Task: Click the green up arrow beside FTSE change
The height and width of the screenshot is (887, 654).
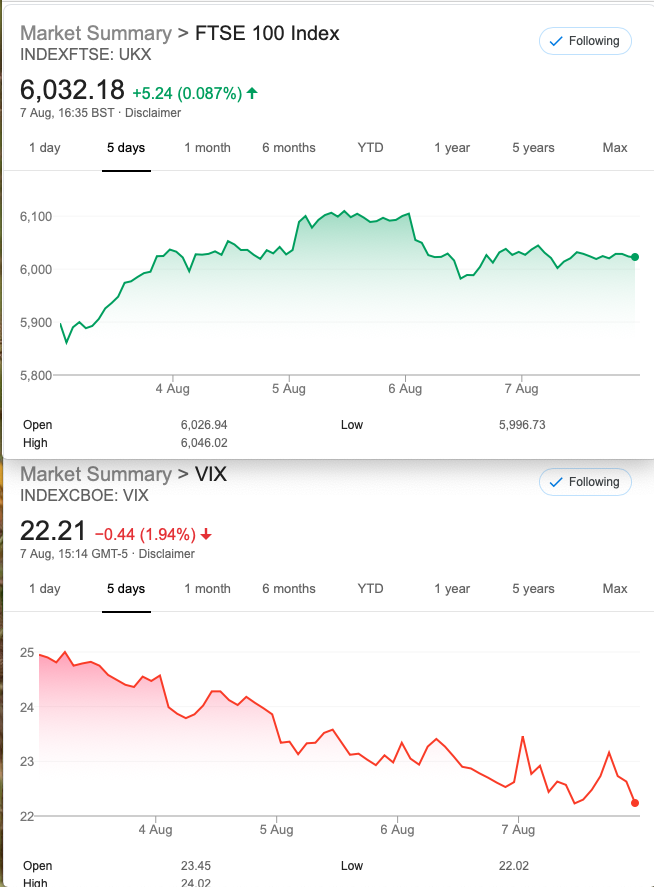Action: 252,93
